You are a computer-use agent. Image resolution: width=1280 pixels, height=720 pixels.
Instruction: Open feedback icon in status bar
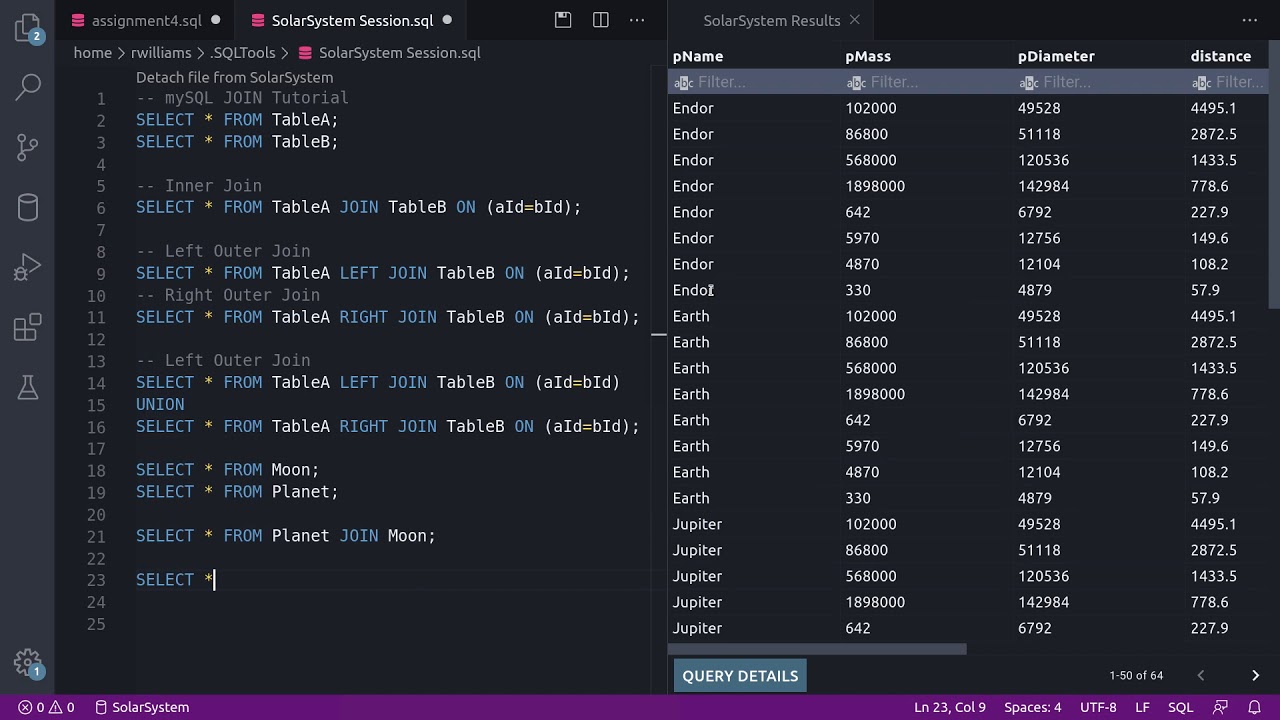click(1220, 707)
